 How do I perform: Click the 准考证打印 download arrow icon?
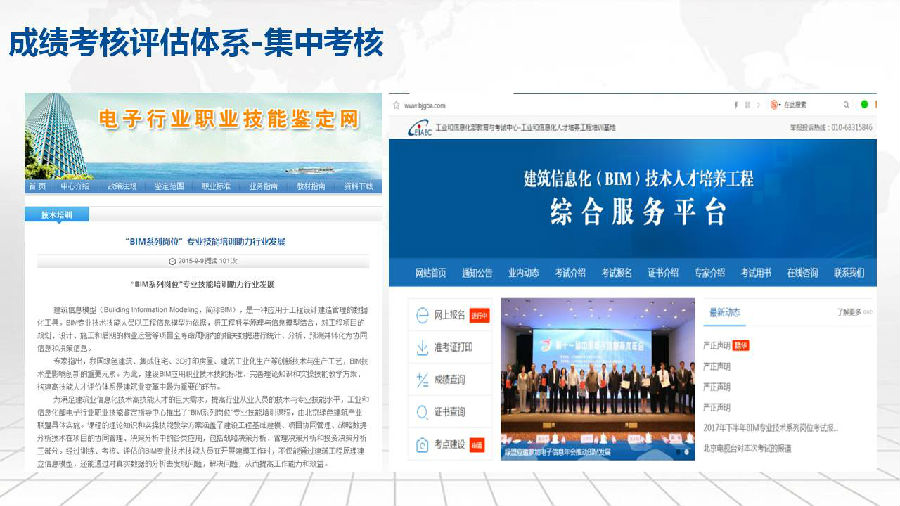(x=422, y=347)
